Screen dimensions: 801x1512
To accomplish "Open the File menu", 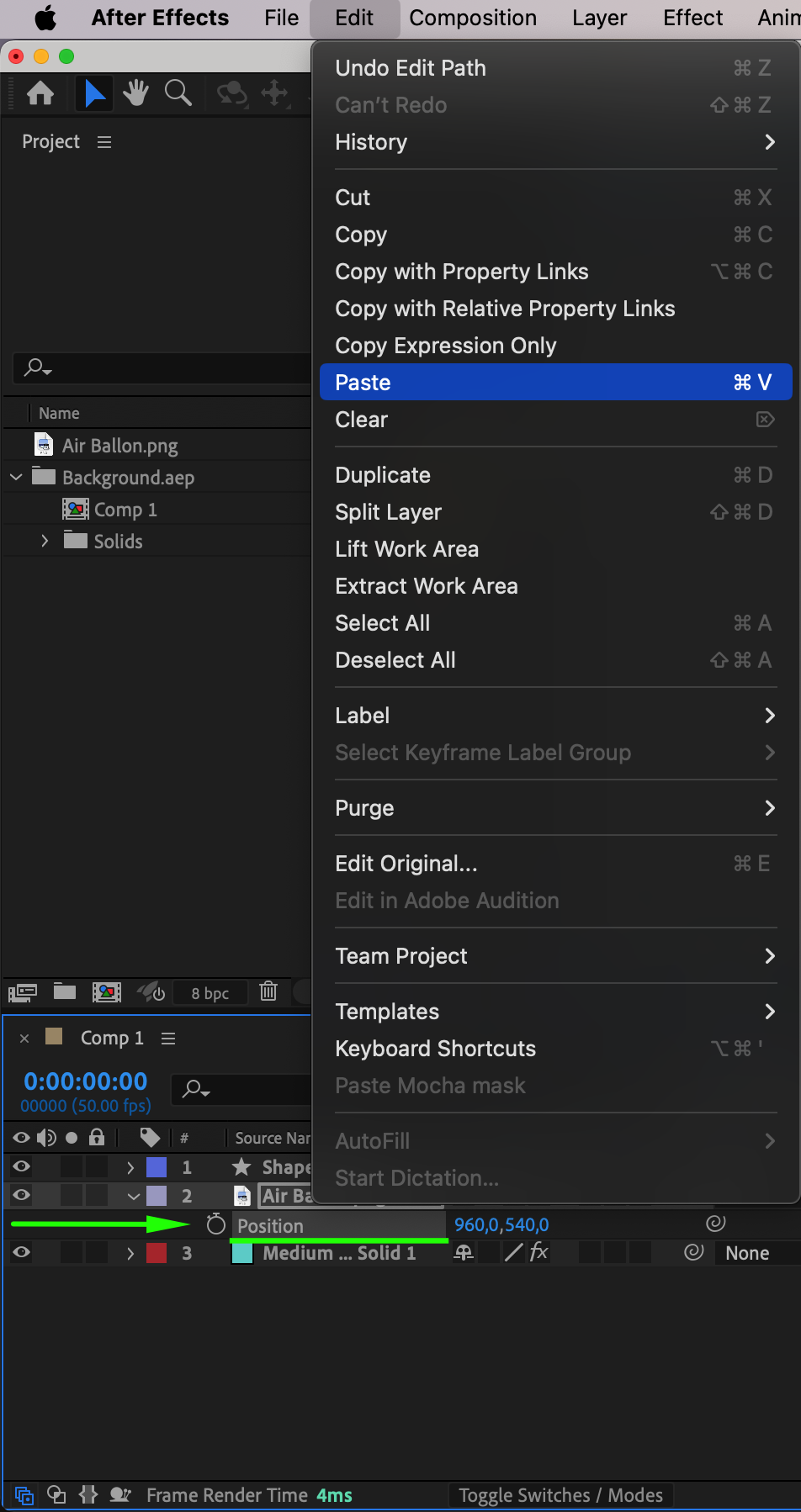I will [281, 18].
